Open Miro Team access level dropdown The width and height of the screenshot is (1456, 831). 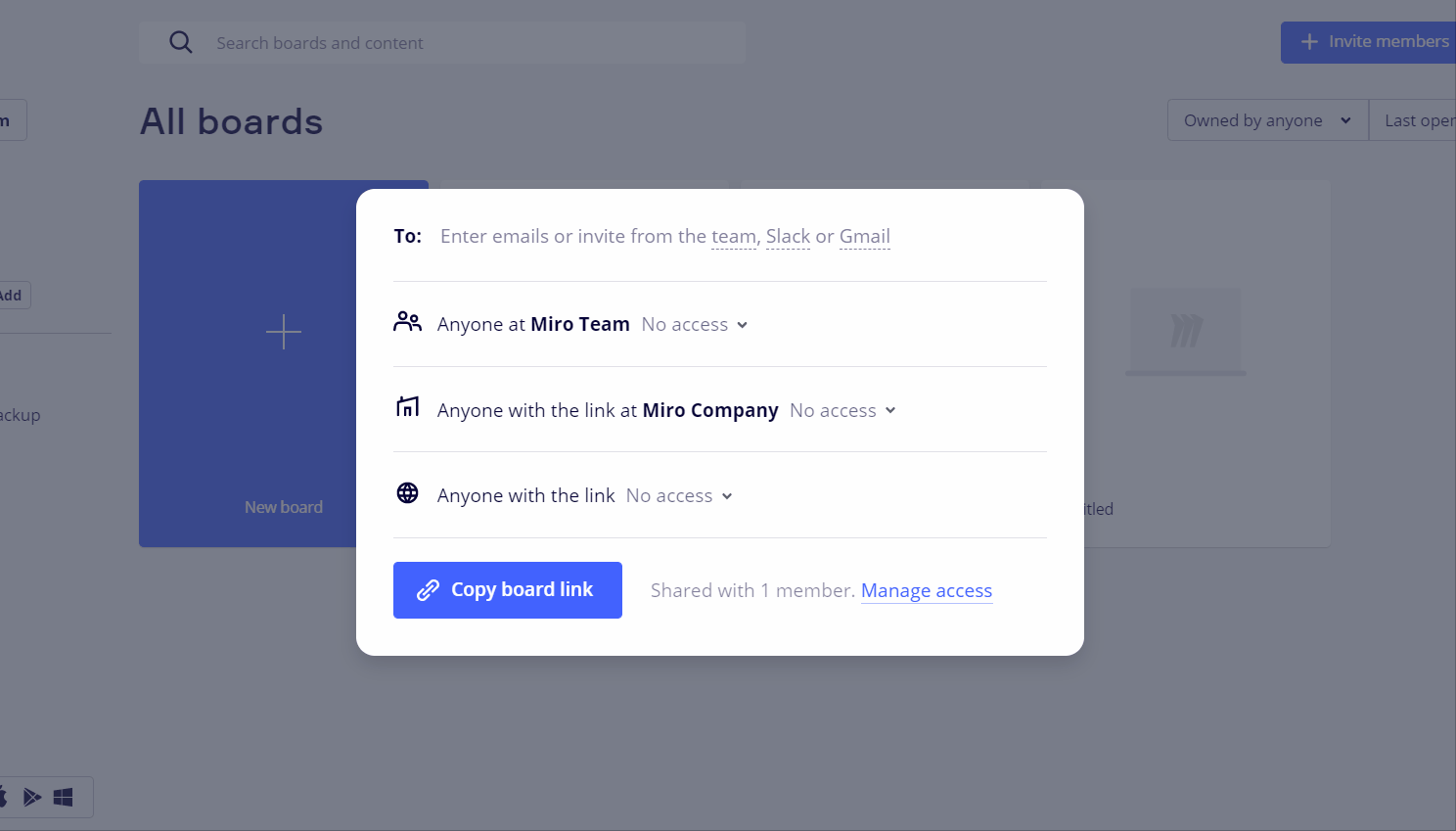coord(695,325)
